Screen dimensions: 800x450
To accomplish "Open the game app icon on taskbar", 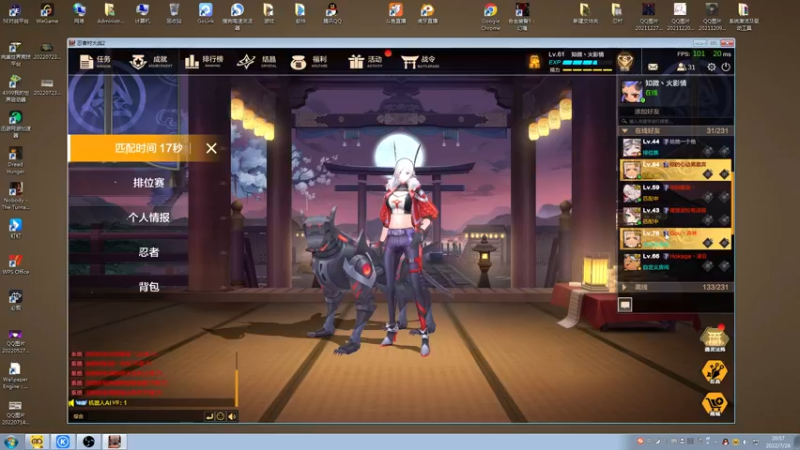I will pyautogui.click(x=114, y=442).
